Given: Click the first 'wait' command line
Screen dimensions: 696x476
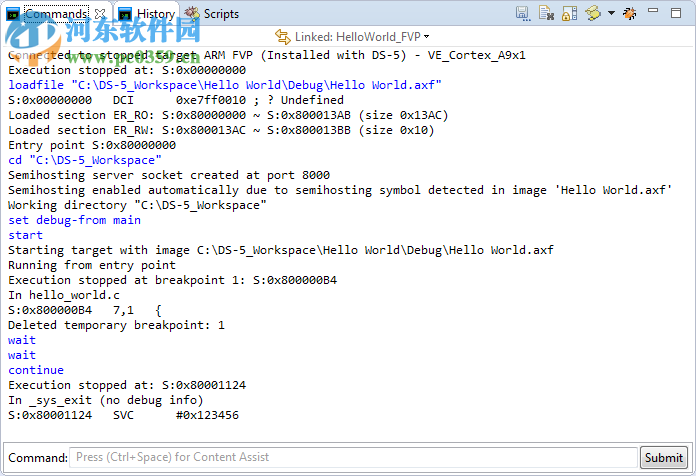Looking at the screenshot, I should (x=22, y=340).
